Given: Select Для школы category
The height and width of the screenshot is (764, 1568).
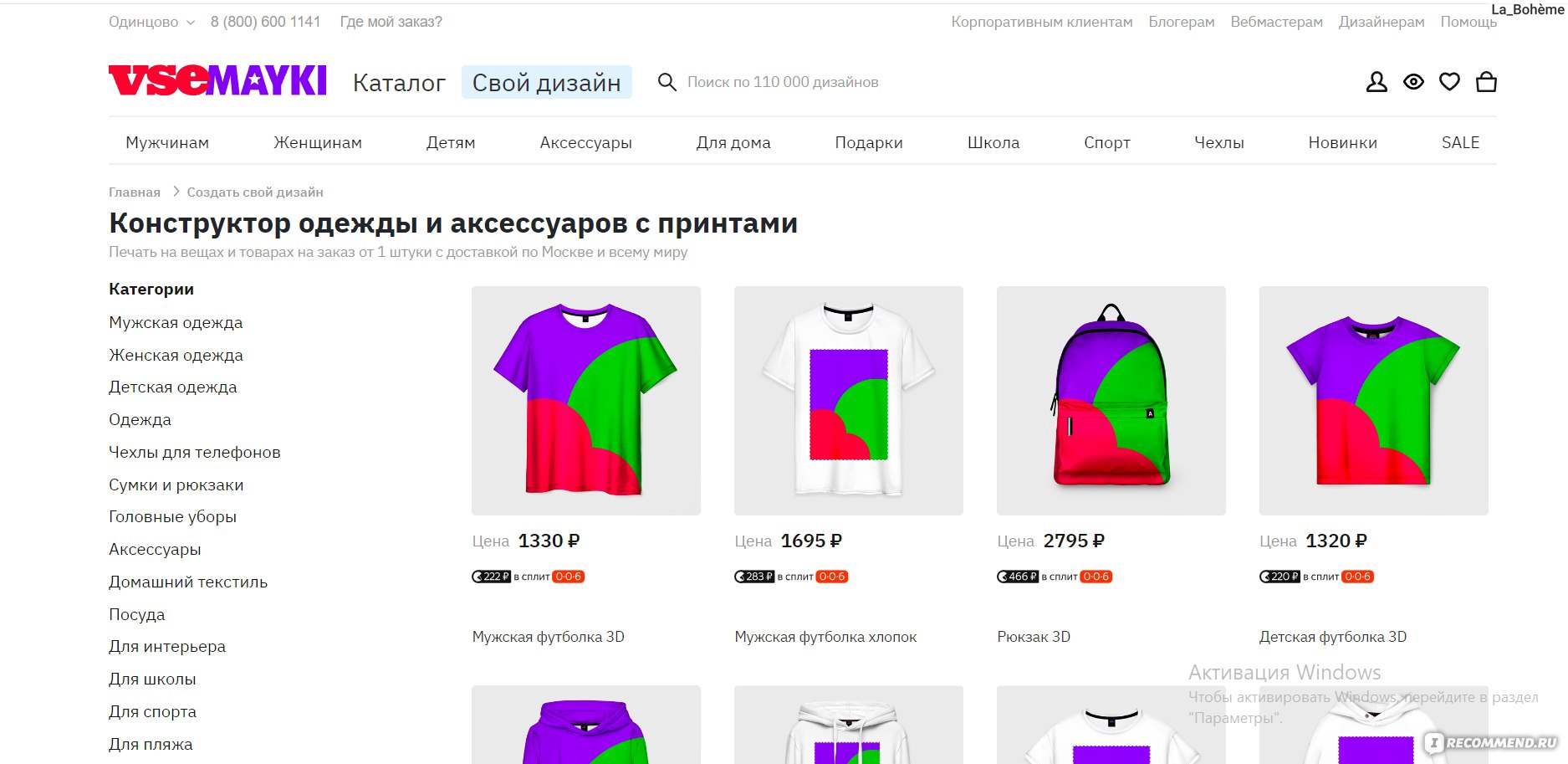Looking at the screenshot, I should tap(152, 679).
